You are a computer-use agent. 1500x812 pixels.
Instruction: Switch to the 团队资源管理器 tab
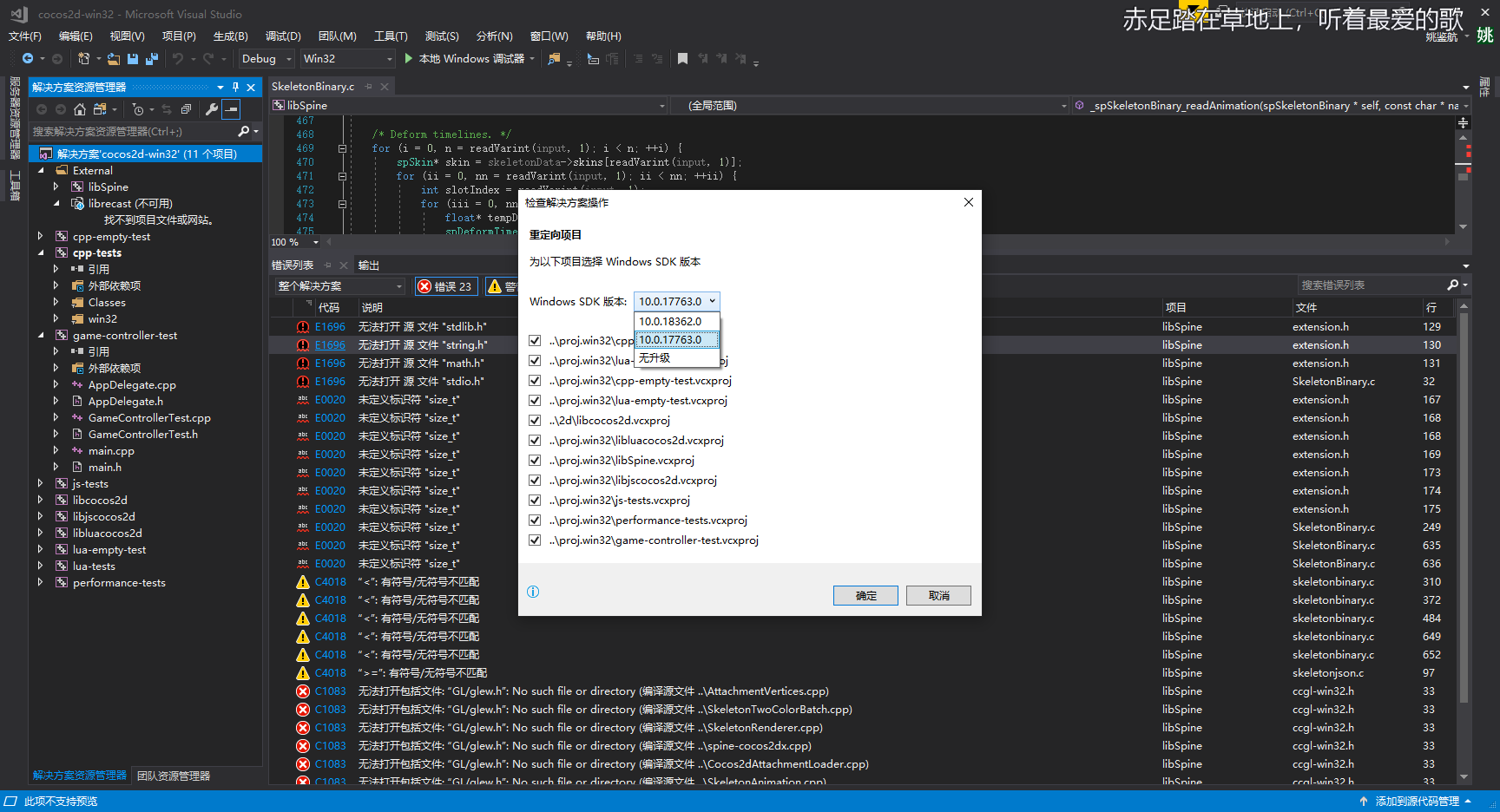174,776
